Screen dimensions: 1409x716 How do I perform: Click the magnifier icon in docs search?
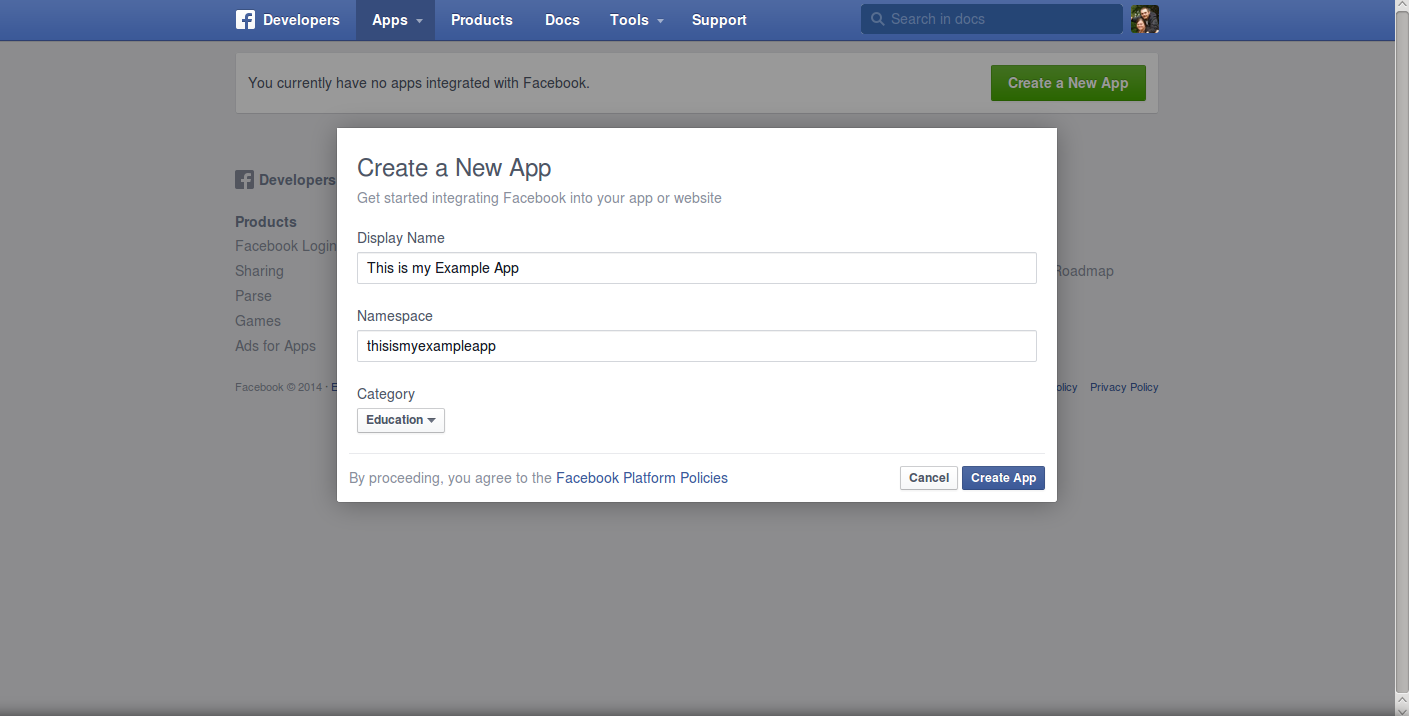[x=877, y=19]
